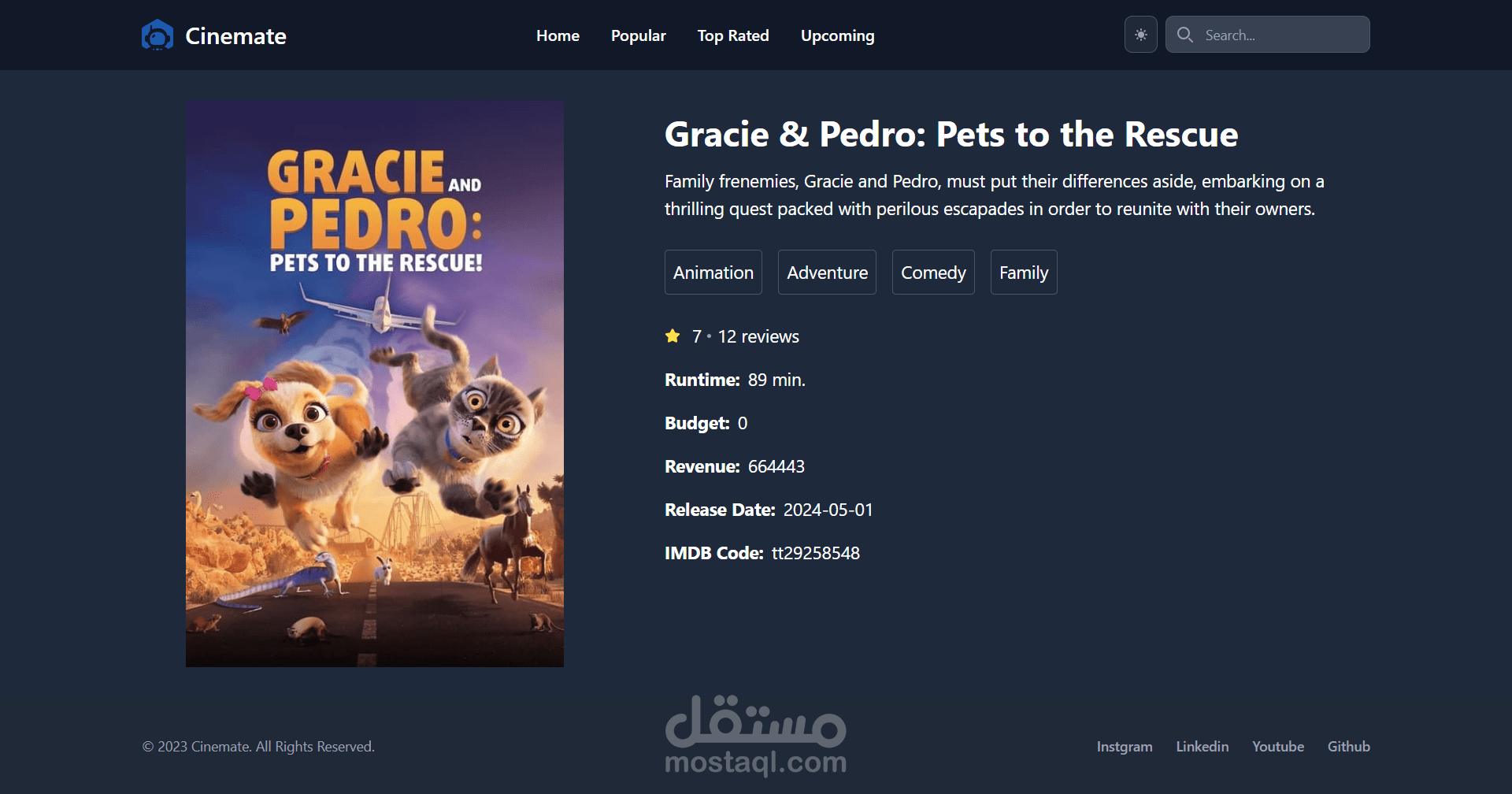Click the search magnifier icon

click(x=1184, y=35)
